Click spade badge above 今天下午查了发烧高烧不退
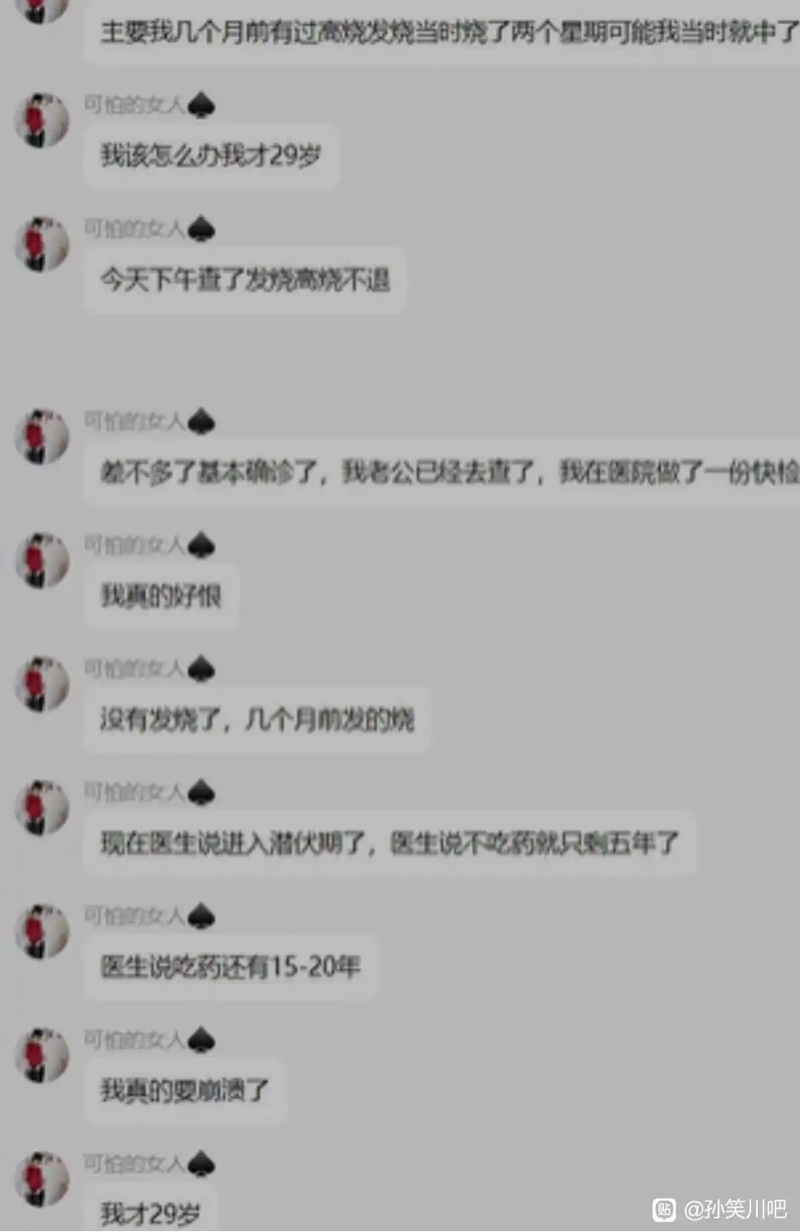The height and width of the screenshot is (1232, 800). coord(201,230)
